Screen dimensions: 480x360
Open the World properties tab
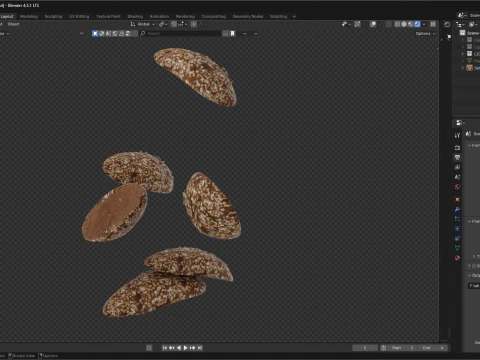[457, 187]
